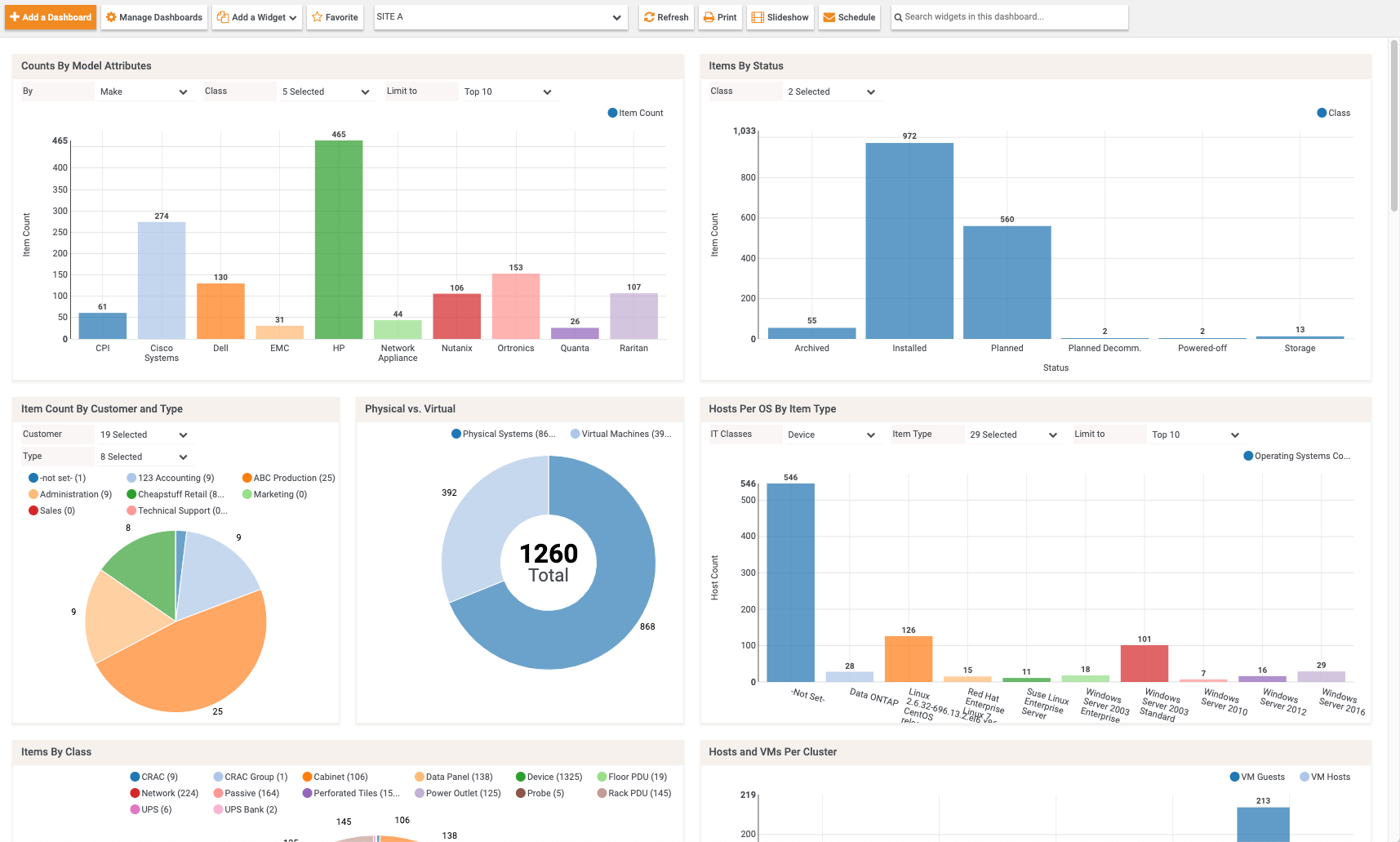Toggle Power Outlet (125) legend entry

[458, 794]
